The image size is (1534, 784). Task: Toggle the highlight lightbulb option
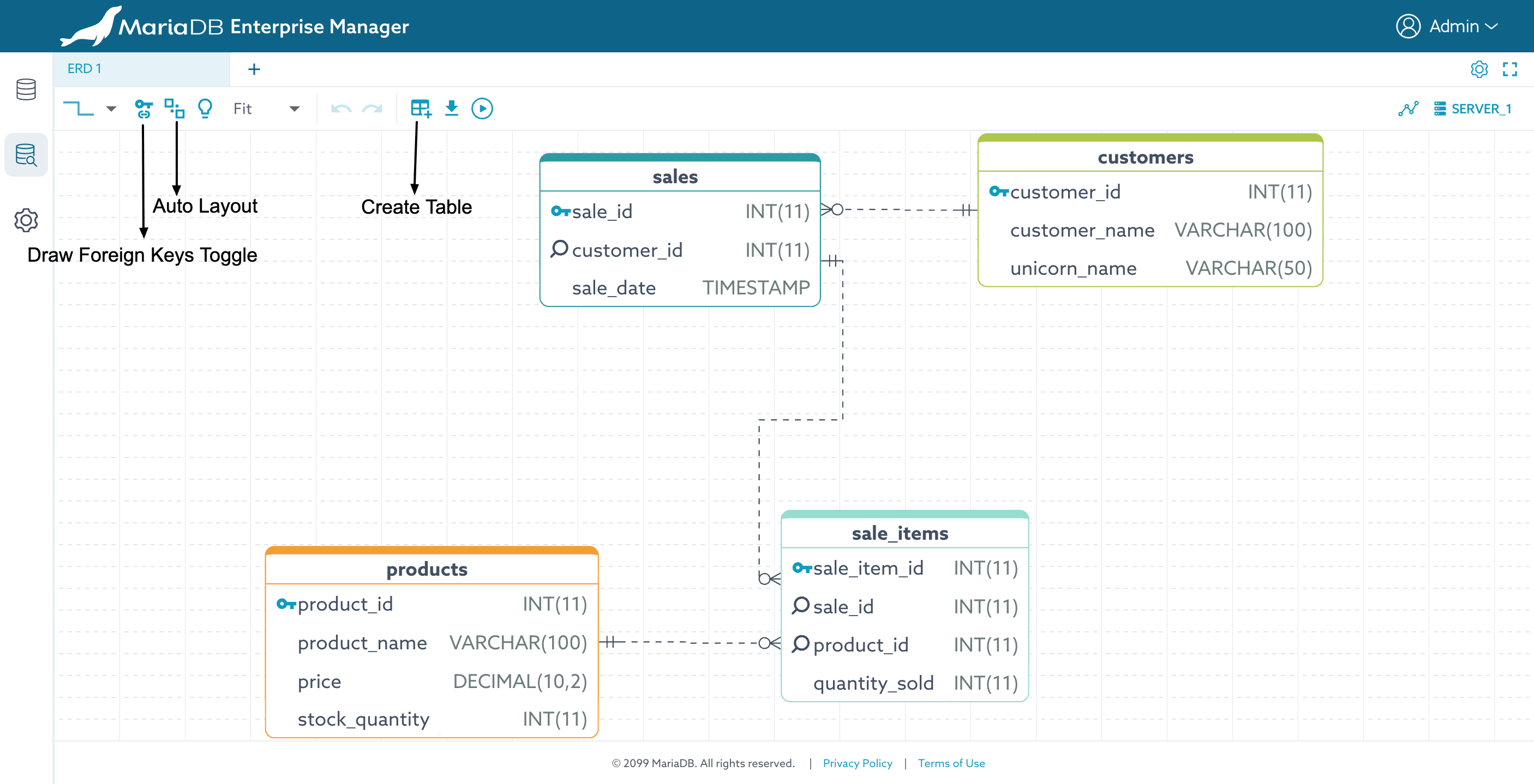click(x=205, y=108)
